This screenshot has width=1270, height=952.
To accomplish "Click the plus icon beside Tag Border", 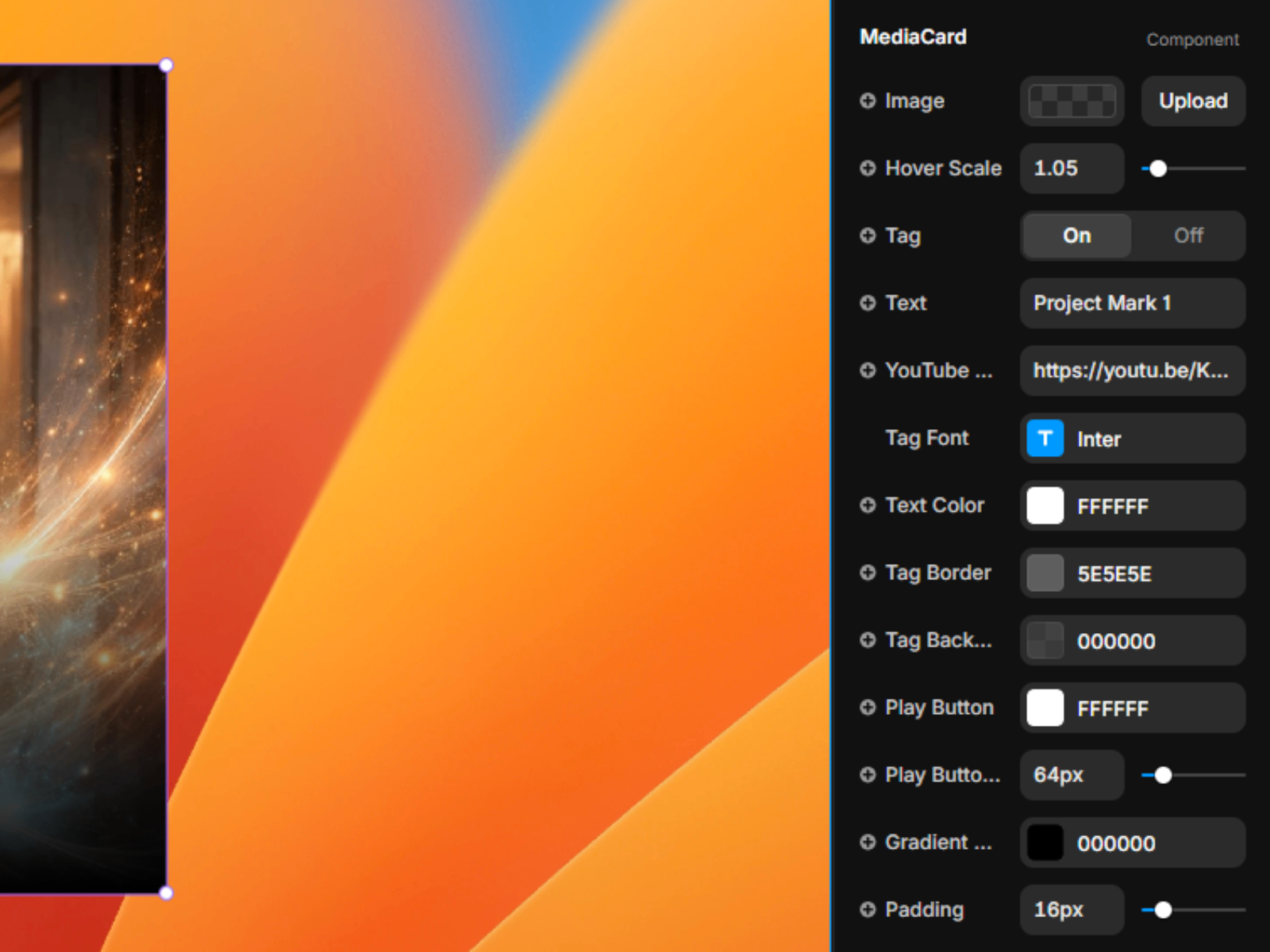I will 868,573.
